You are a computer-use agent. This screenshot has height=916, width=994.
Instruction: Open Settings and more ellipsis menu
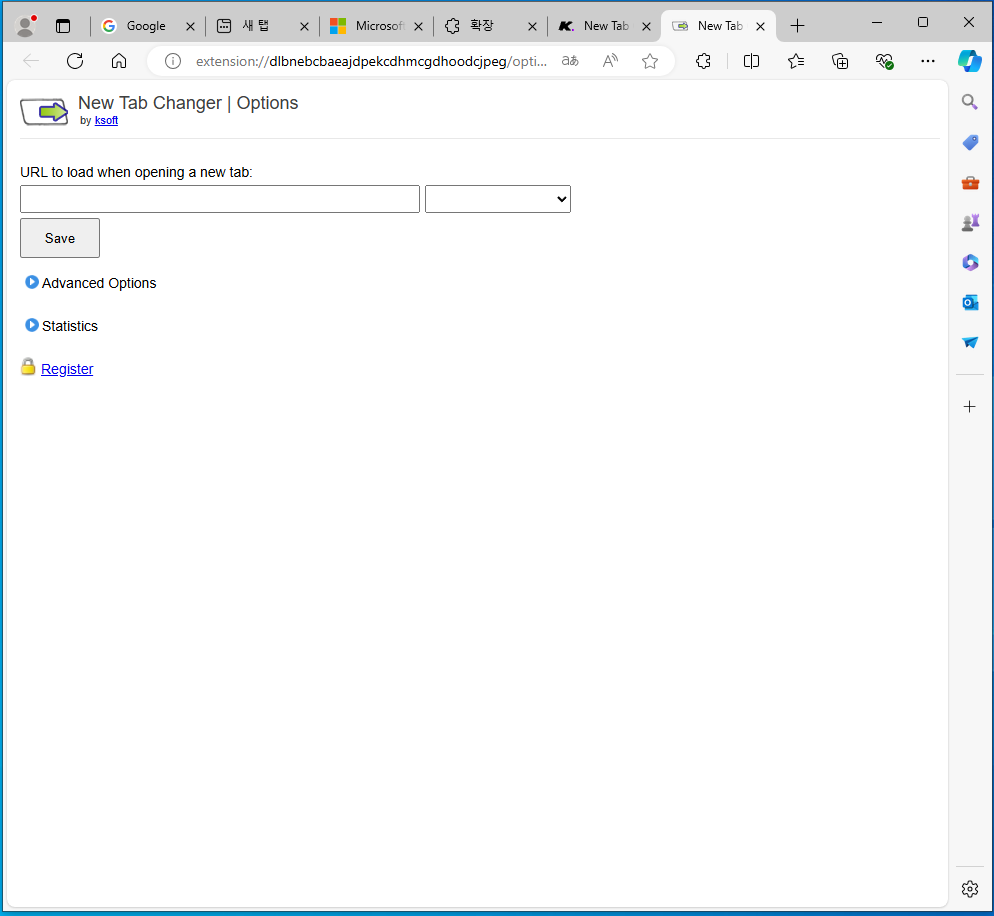927,61
